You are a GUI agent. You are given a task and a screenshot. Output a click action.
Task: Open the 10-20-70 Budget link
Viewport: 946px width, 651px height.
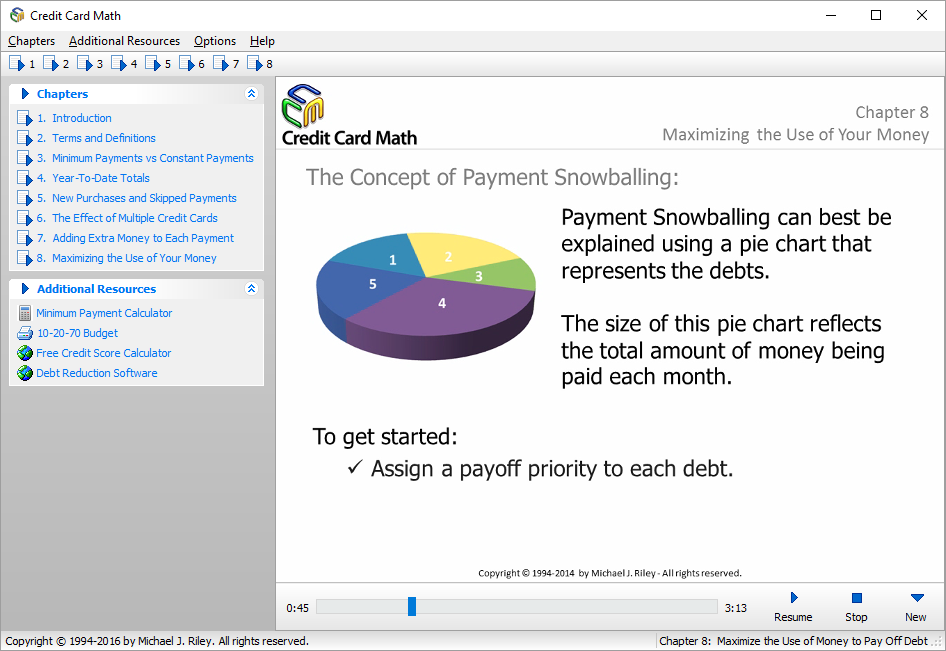(77, 333)
